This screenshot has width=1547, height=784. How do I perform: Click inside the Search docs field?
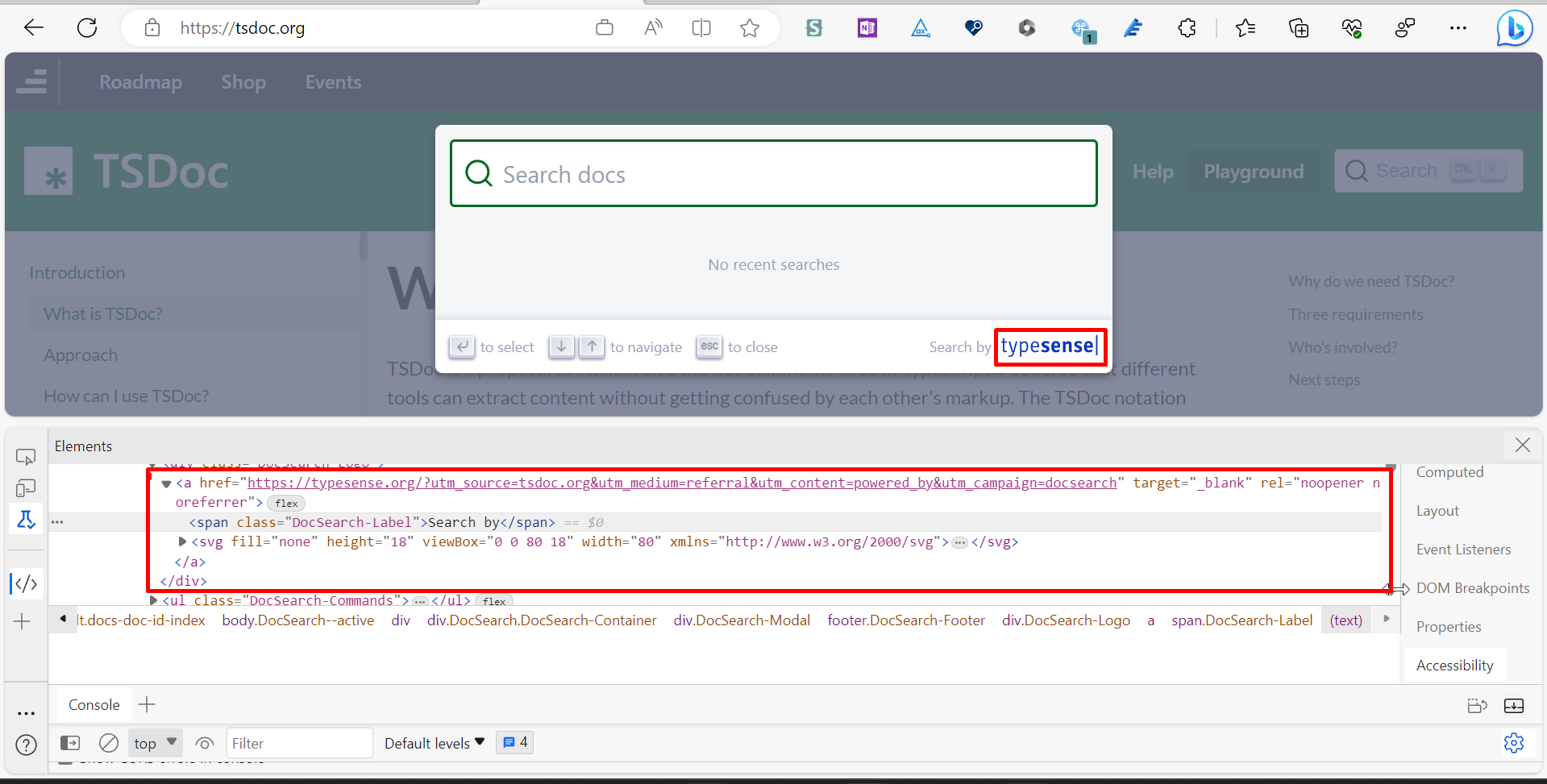pyautogui.click(x=773, y=173)
